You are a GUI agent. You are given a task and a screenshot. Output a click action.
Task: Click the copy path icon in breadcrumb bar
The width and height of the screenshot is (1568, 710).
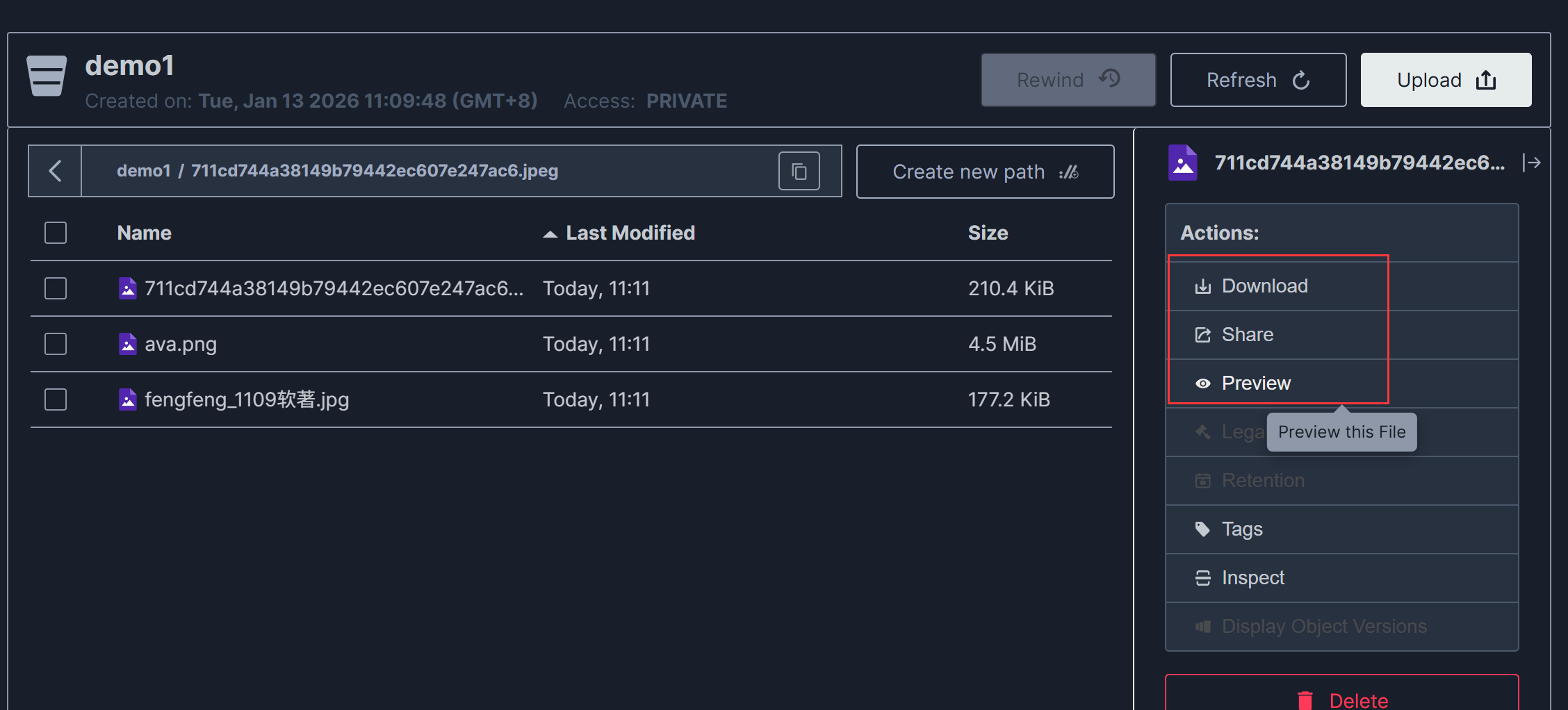[799, 171]
